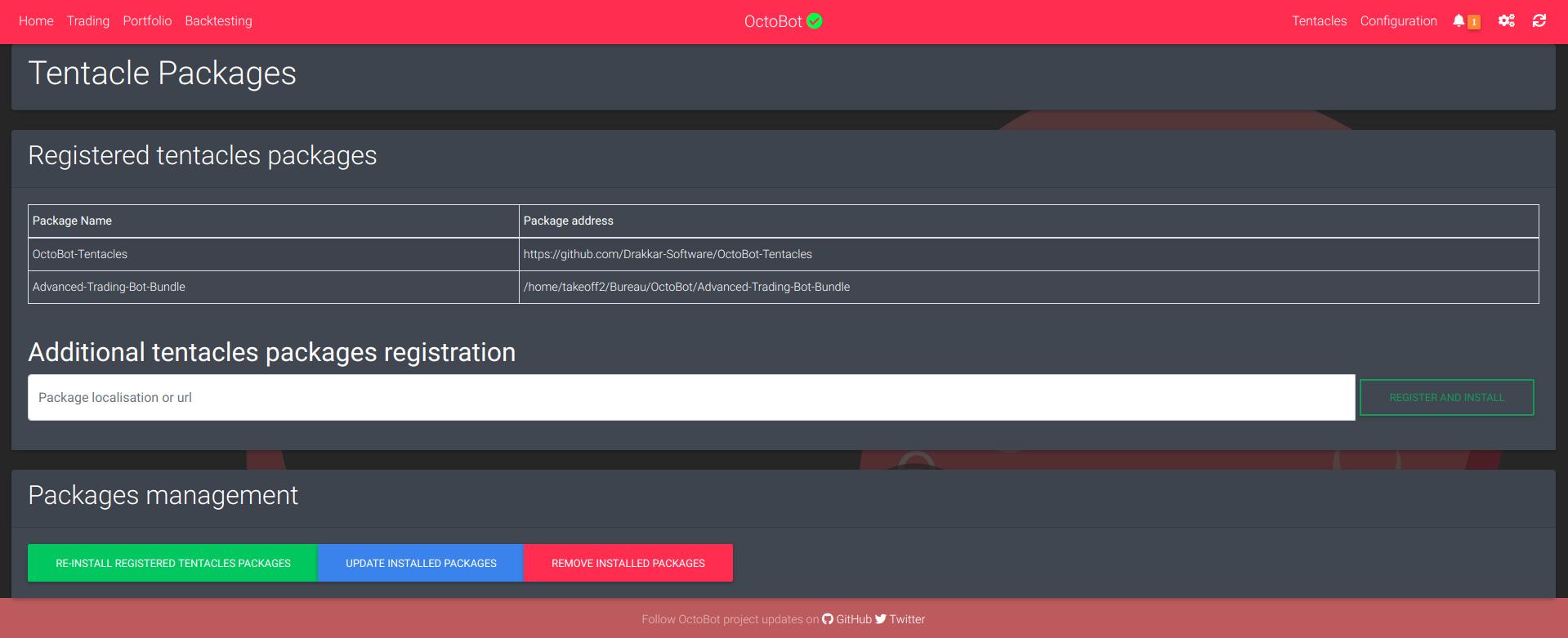Click the Package address column header

(x=1029, y=221)
